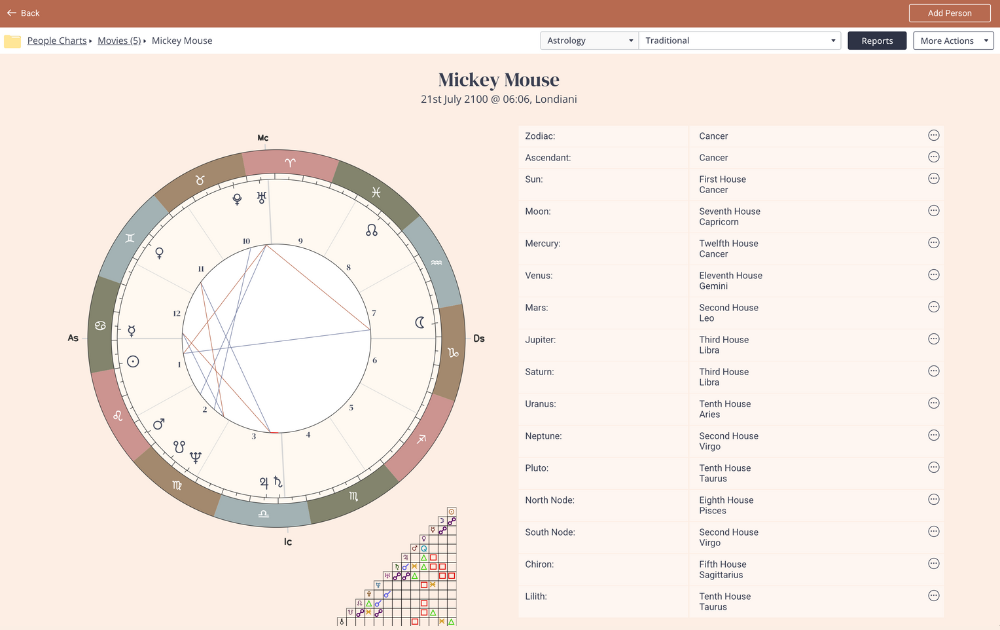Open the Astrology system dropdown
Screen dimensions: 1000x630
589,41
